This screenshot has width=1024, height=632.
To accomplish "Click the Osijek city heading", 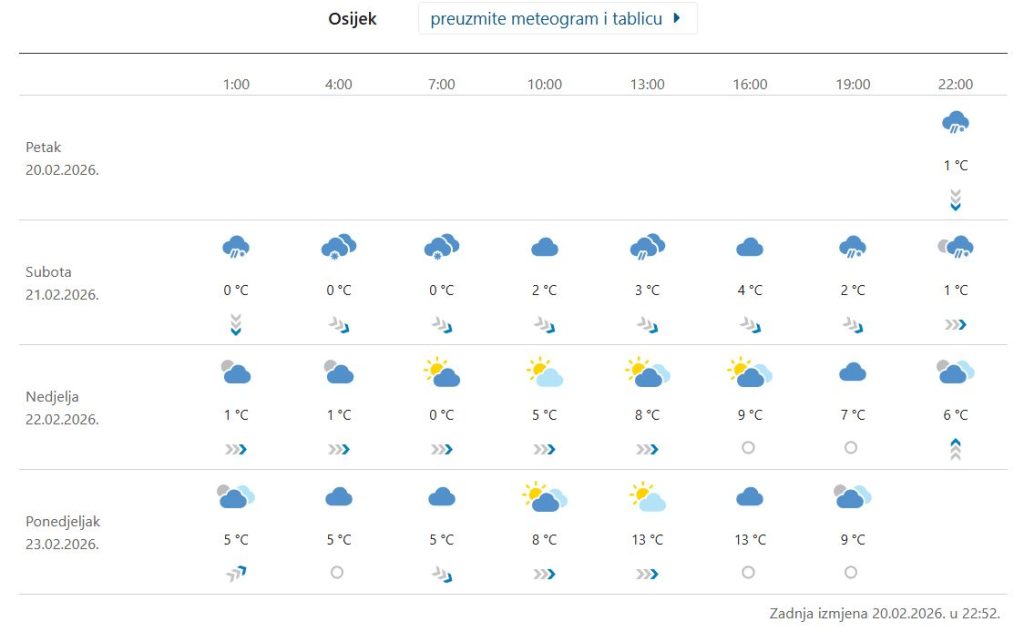I will click(x=352, y=19).
